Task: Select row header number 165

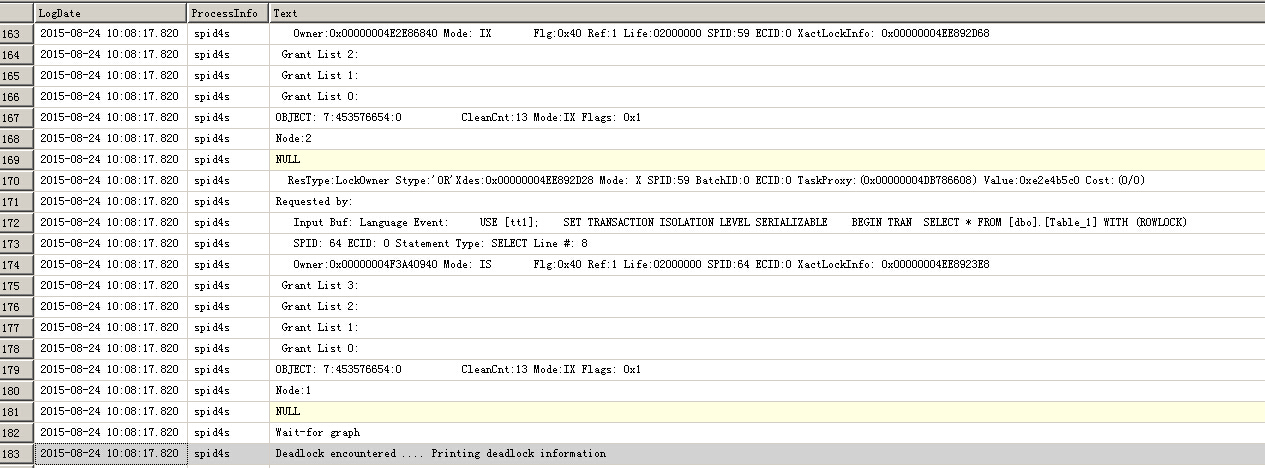Action: tap(17, 75)
